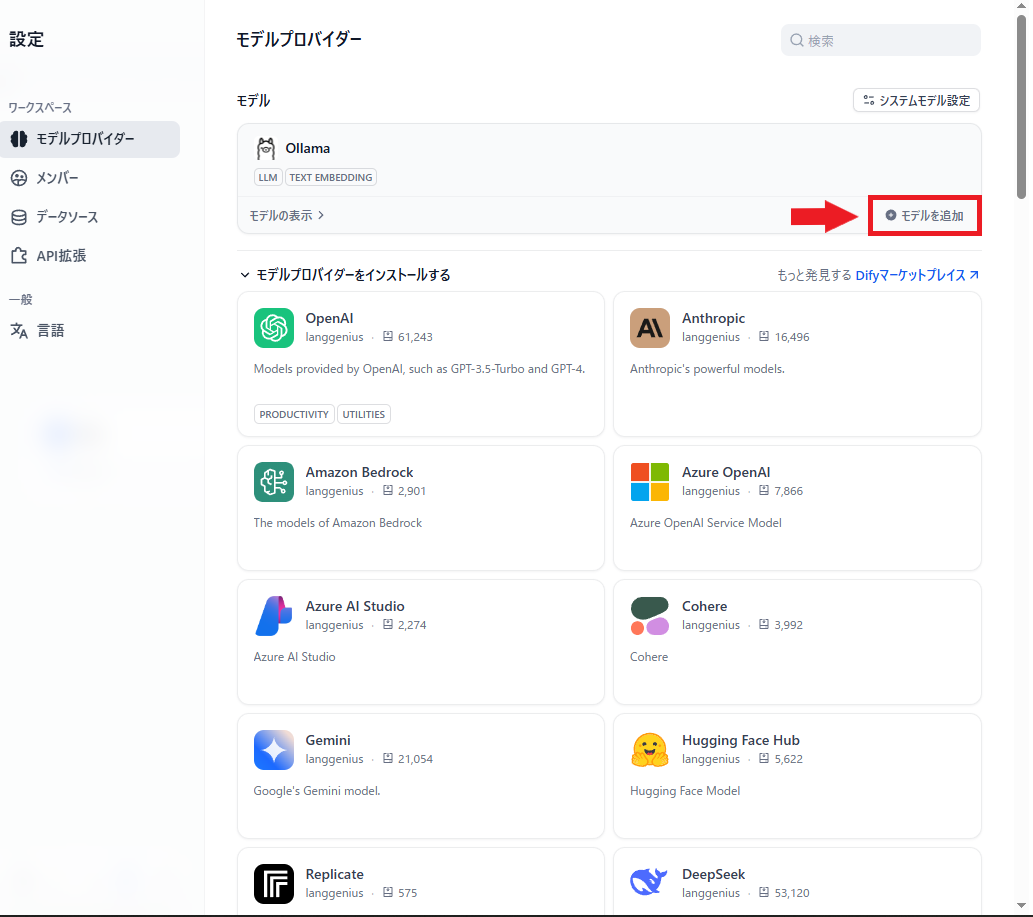Click the external link arrow after Difyマーケットプレイス
Image resolution: width=1033 pixels, height=917 pixels.
click(x=974, y=274)
